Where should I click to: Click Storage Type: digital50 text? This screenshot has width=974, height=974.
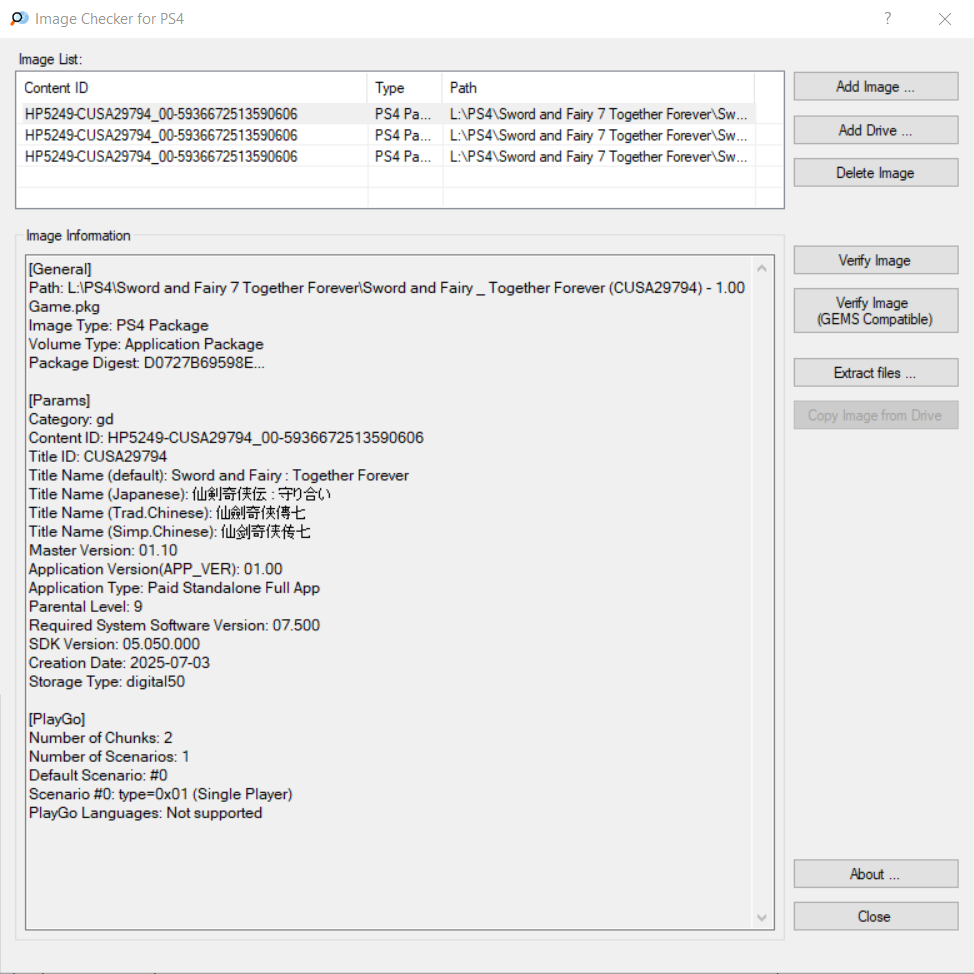tap(107, 681)
